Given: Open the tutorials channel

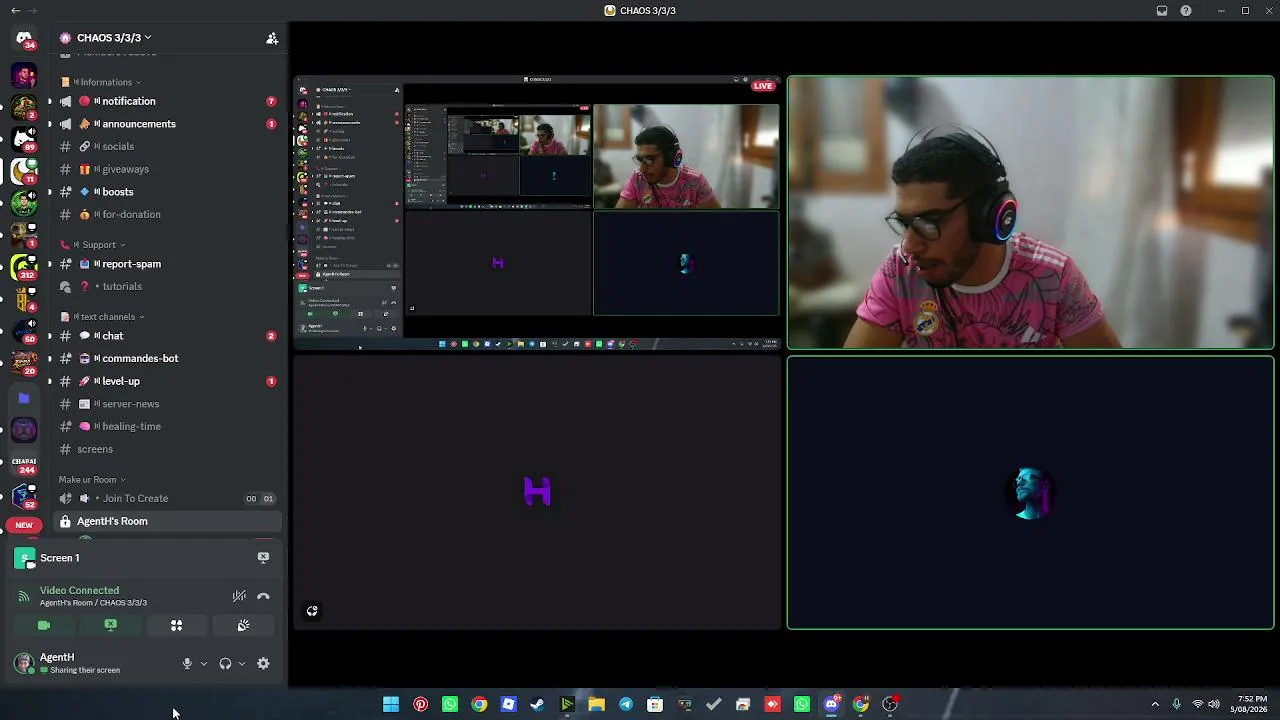Looking at the screenshot, I should [167, 286].
